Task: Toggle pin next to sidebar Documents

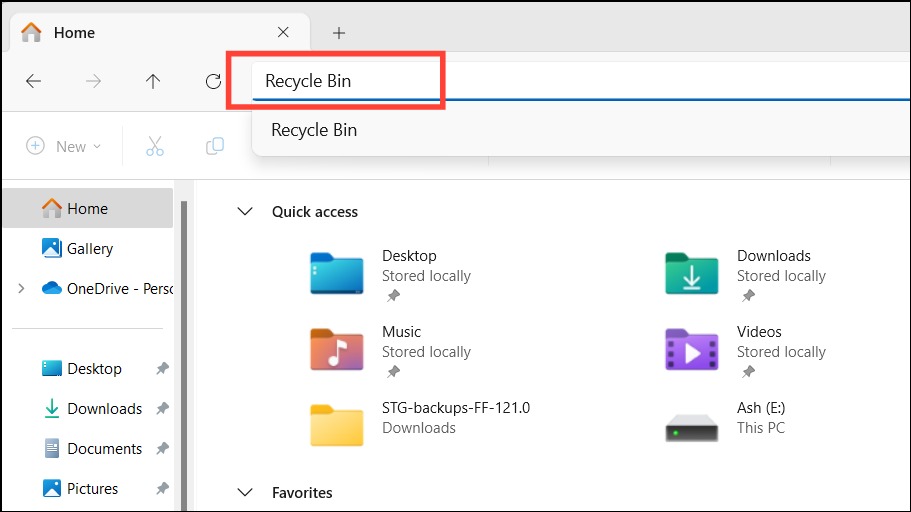Action: [163, 449]
